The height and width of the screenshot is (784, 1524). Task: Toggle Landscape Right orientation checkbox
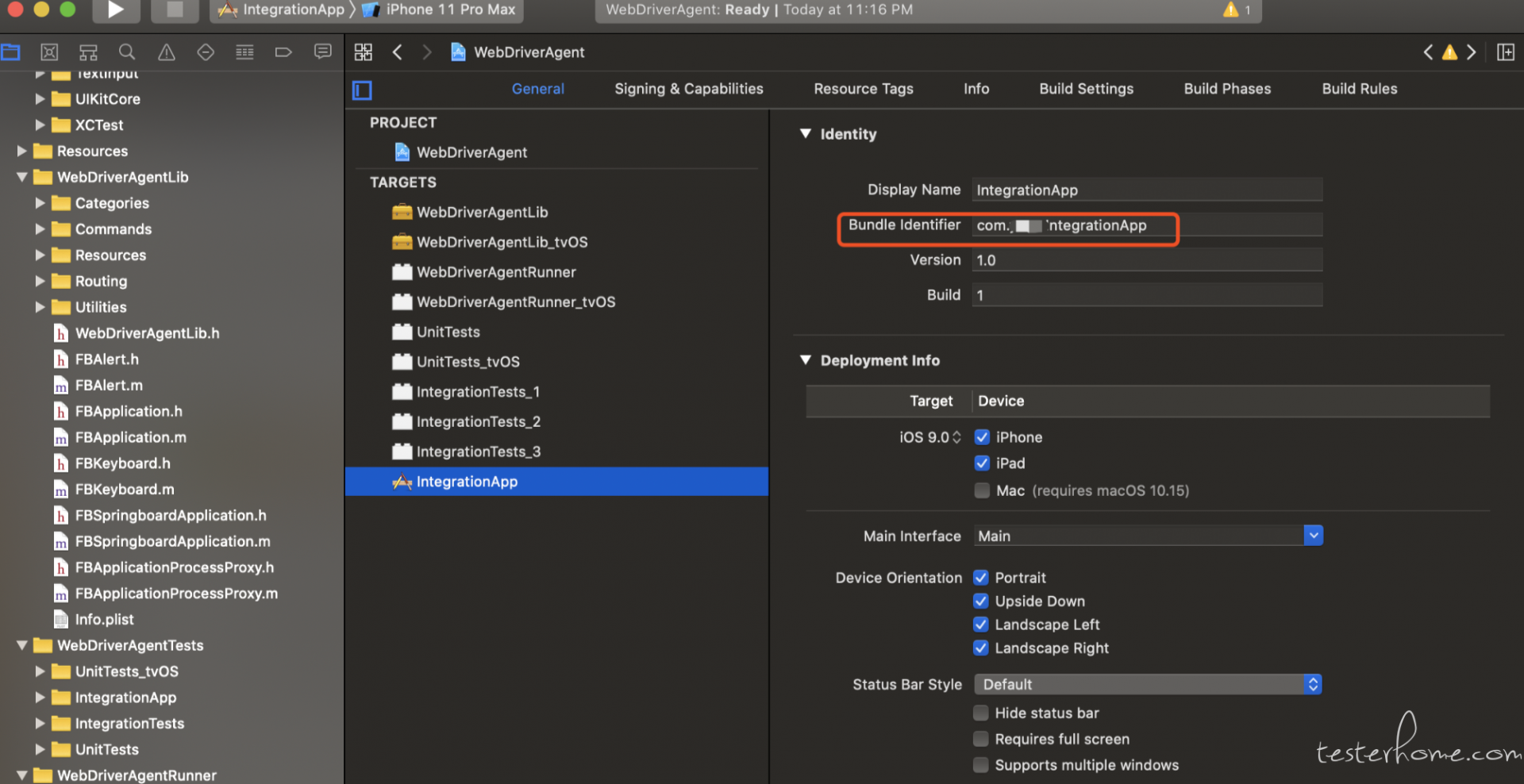tap(981, 648)
